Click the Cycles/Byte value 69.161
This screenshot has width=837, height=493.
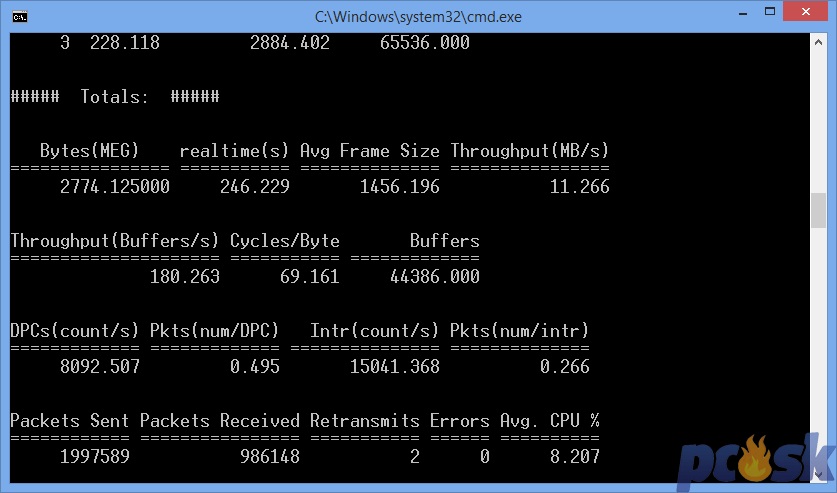pos(310,276)
